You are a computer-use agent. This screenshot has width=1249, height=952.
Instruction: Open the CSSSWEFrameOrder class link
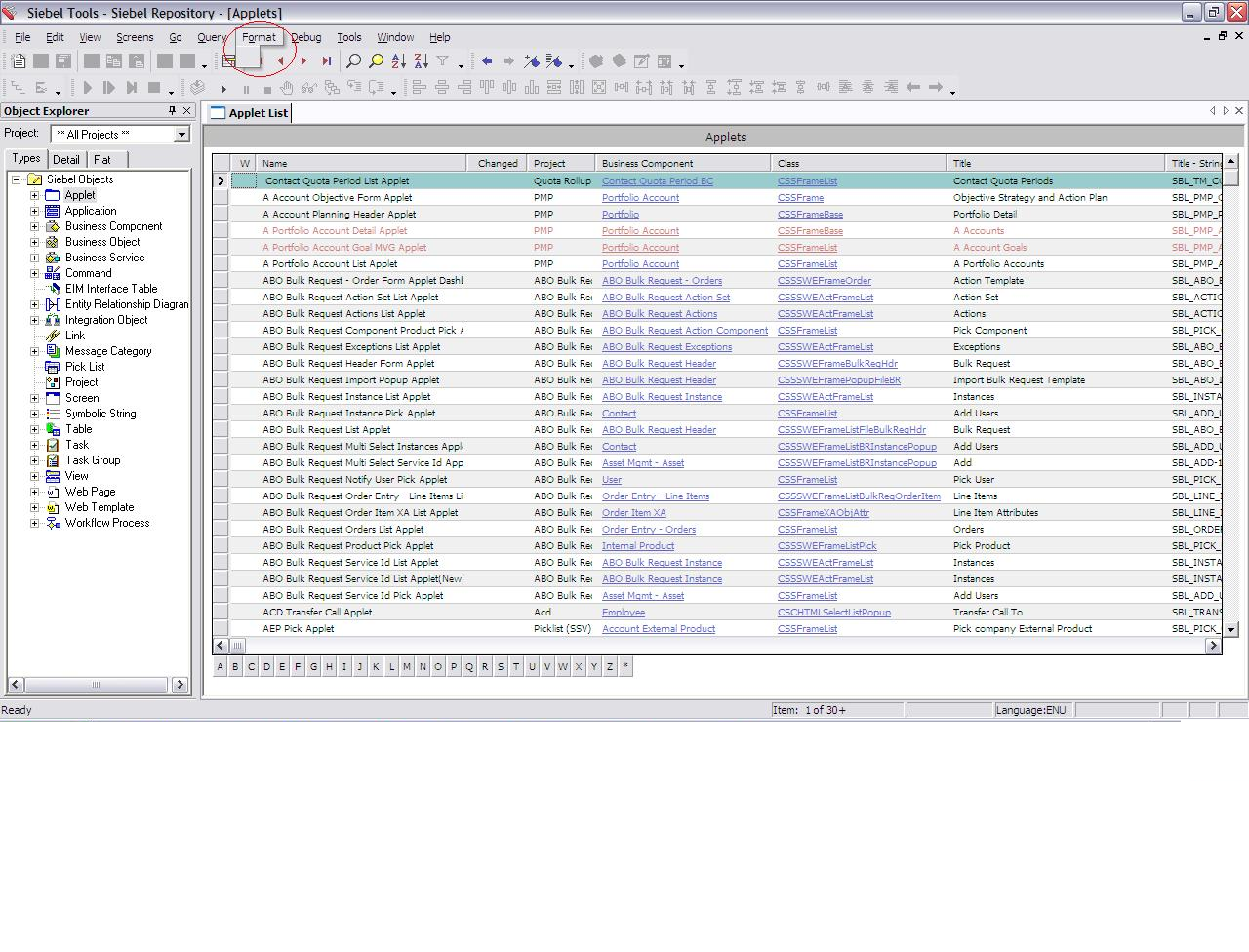coord(825,281)
